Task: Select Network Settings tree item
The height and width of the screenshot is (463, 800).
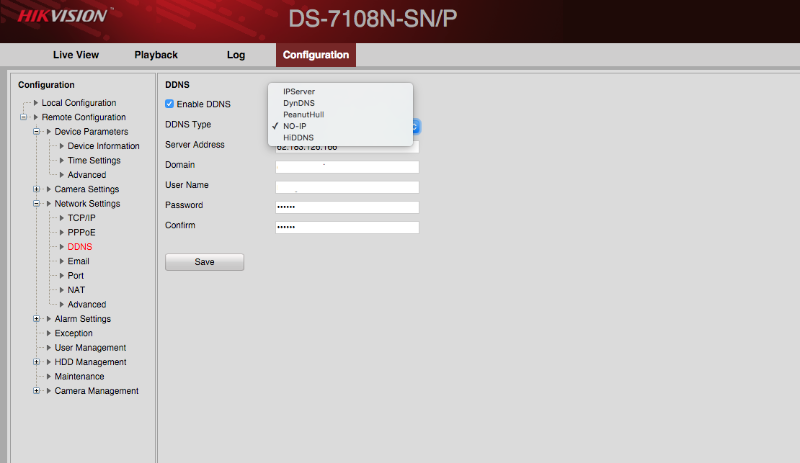Action: click(x=87, y=204)
